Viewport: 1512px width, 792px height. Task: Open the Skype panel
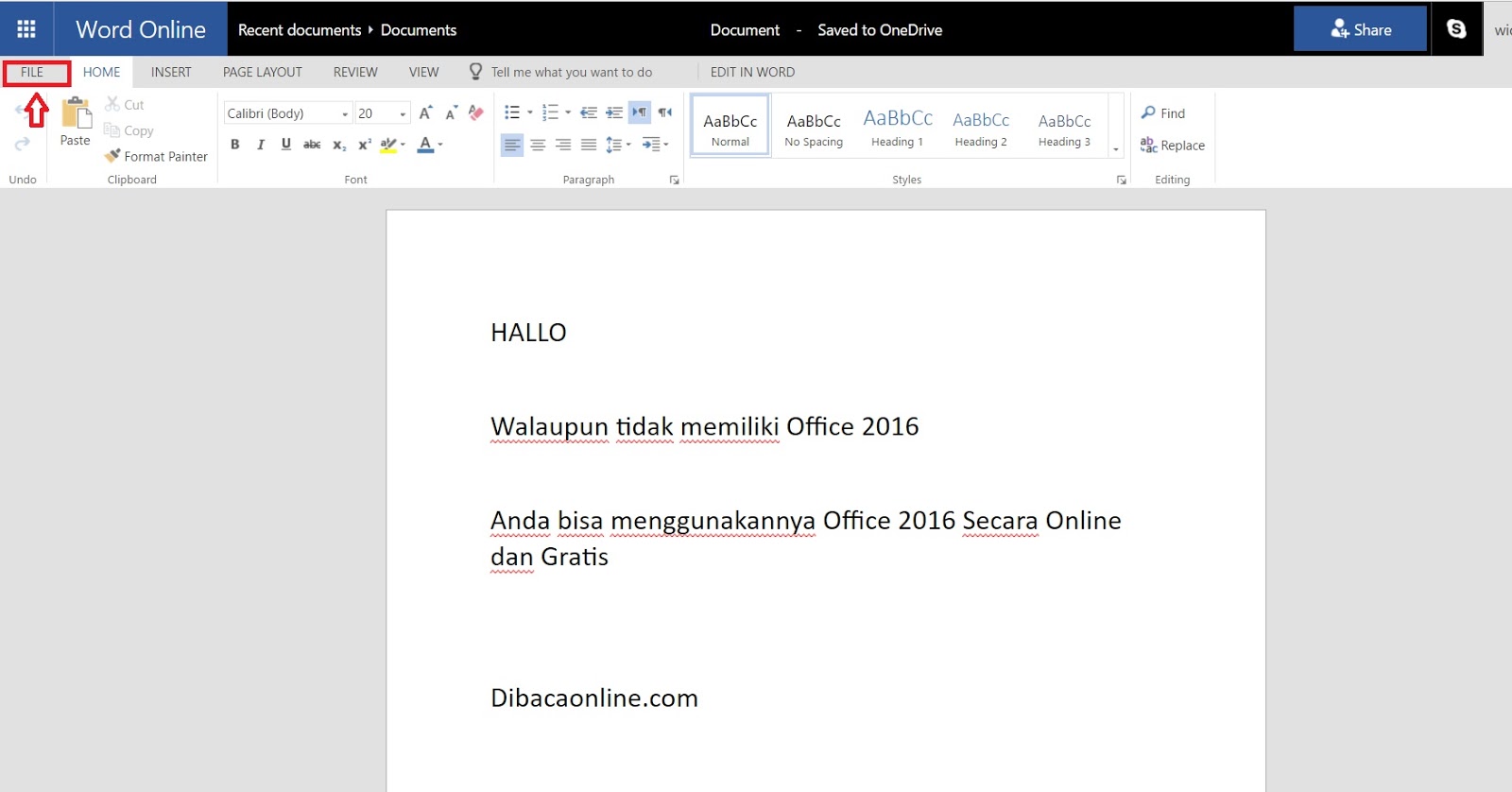(x=1456, y=29)
